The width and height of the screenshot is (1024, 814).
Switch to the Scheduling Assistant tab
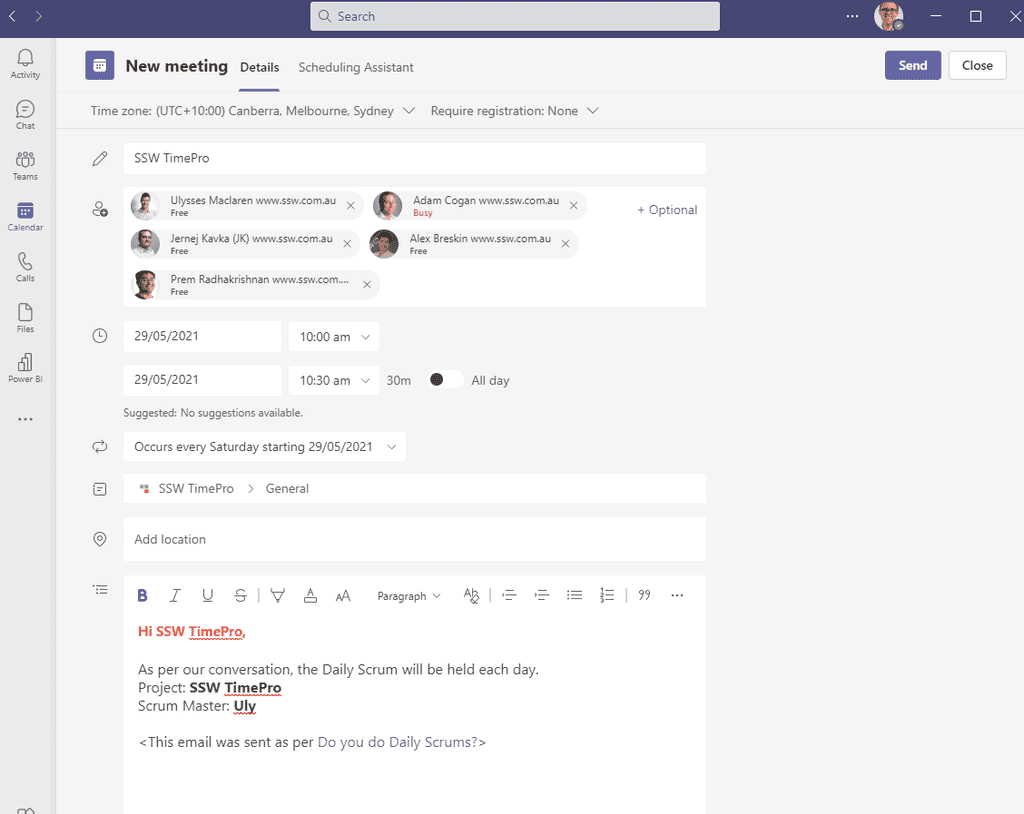tap(356, 67)
